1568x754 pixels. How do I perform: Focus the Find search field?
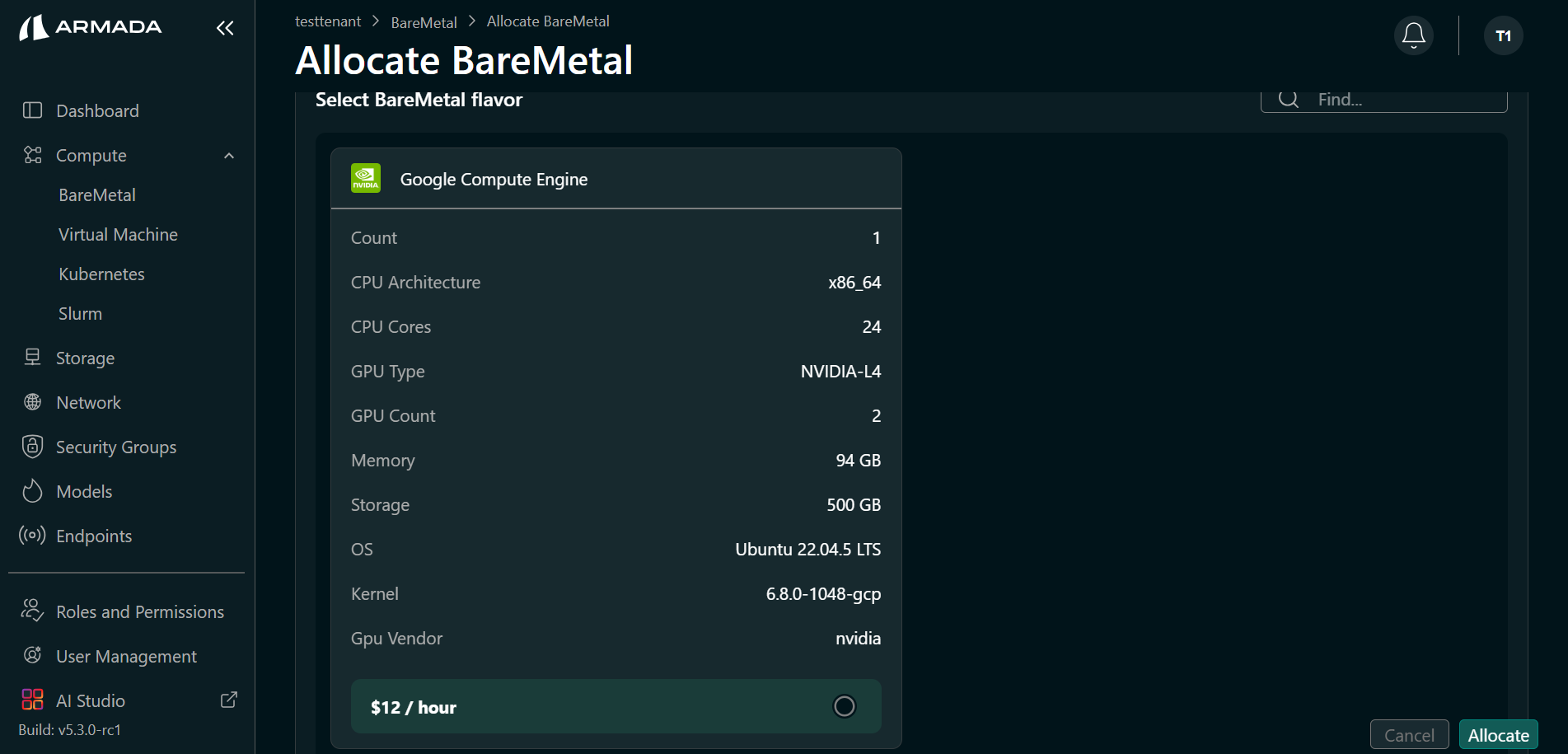[x=1384, y=100]
